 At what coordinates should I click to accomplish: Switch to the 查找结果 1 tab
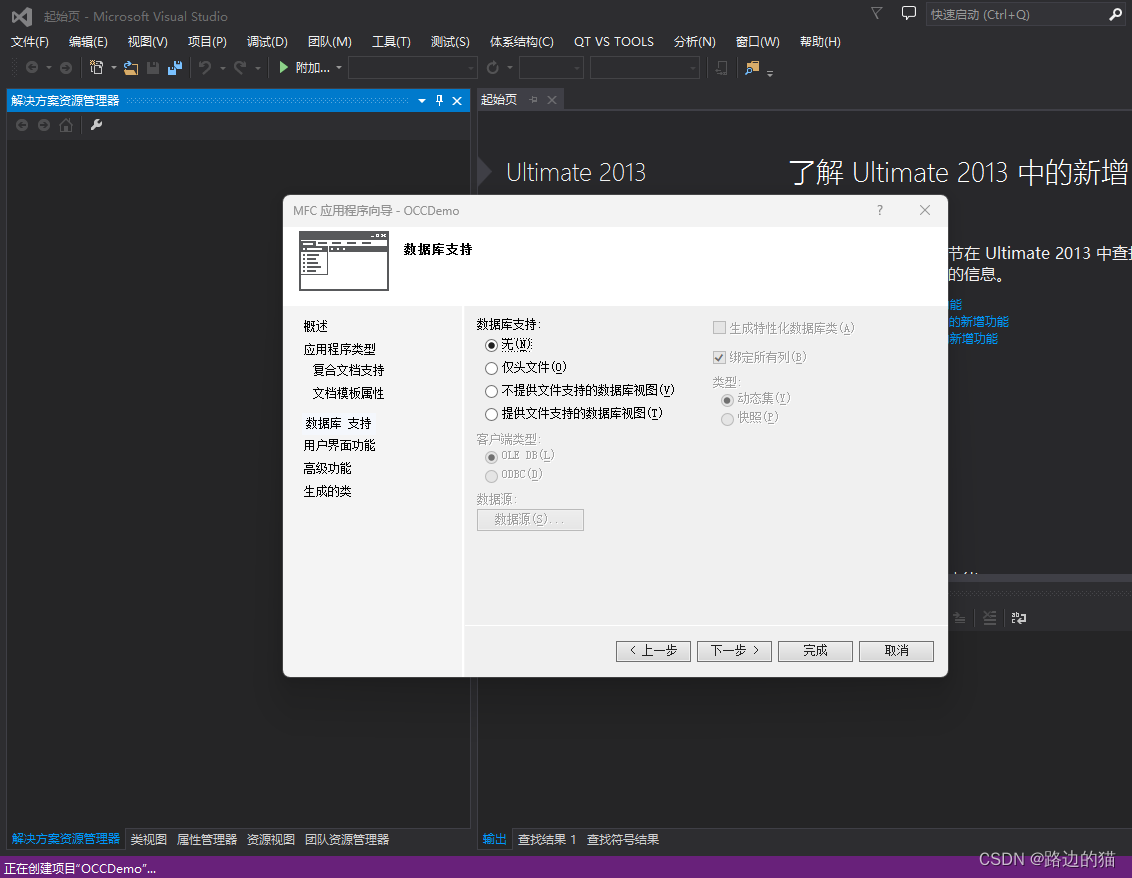[547, 839]
